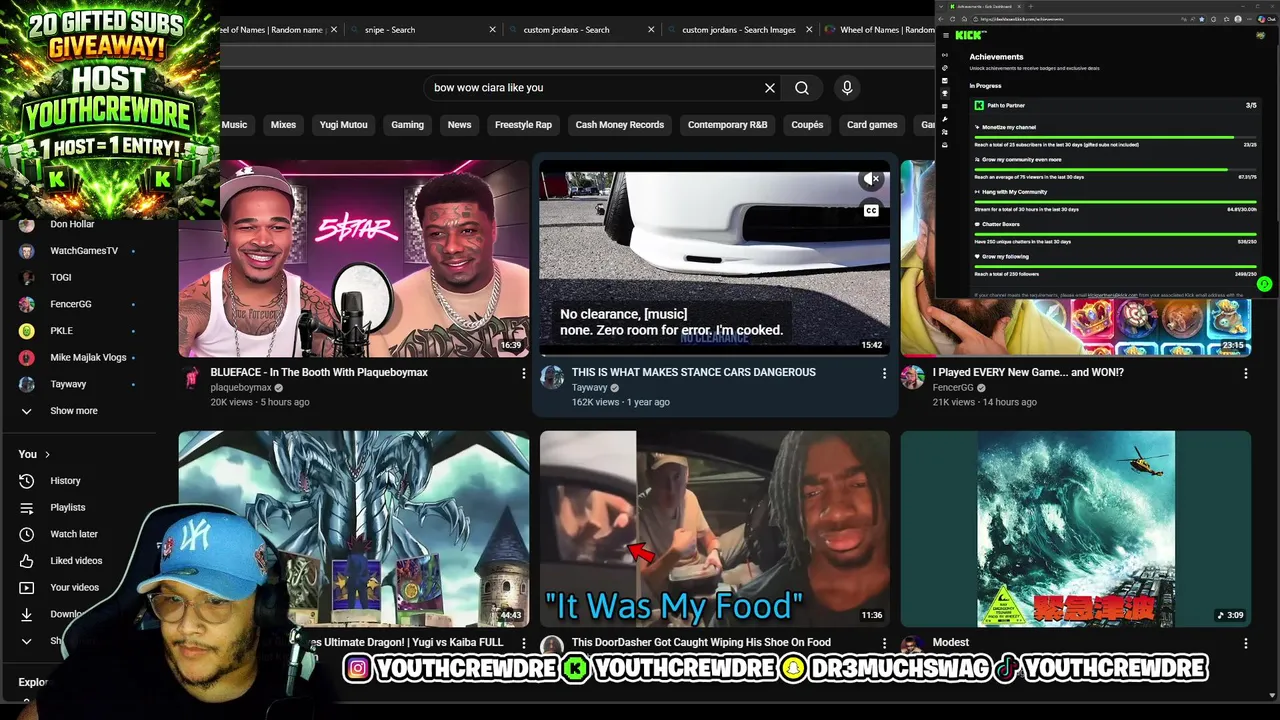
Task: Select the Cash Money Records filter chip
Action: point(620,125)
